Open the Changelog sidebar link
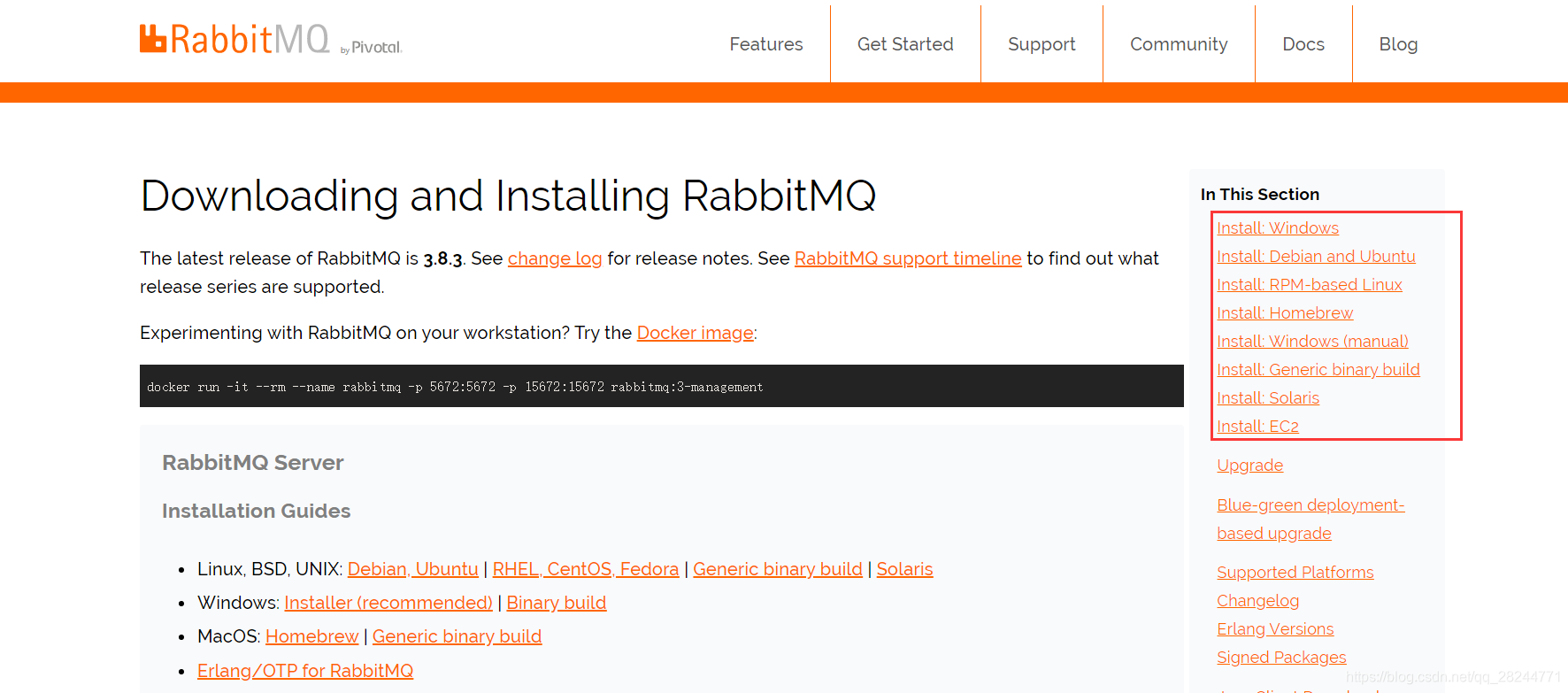 coord(1257,601)
